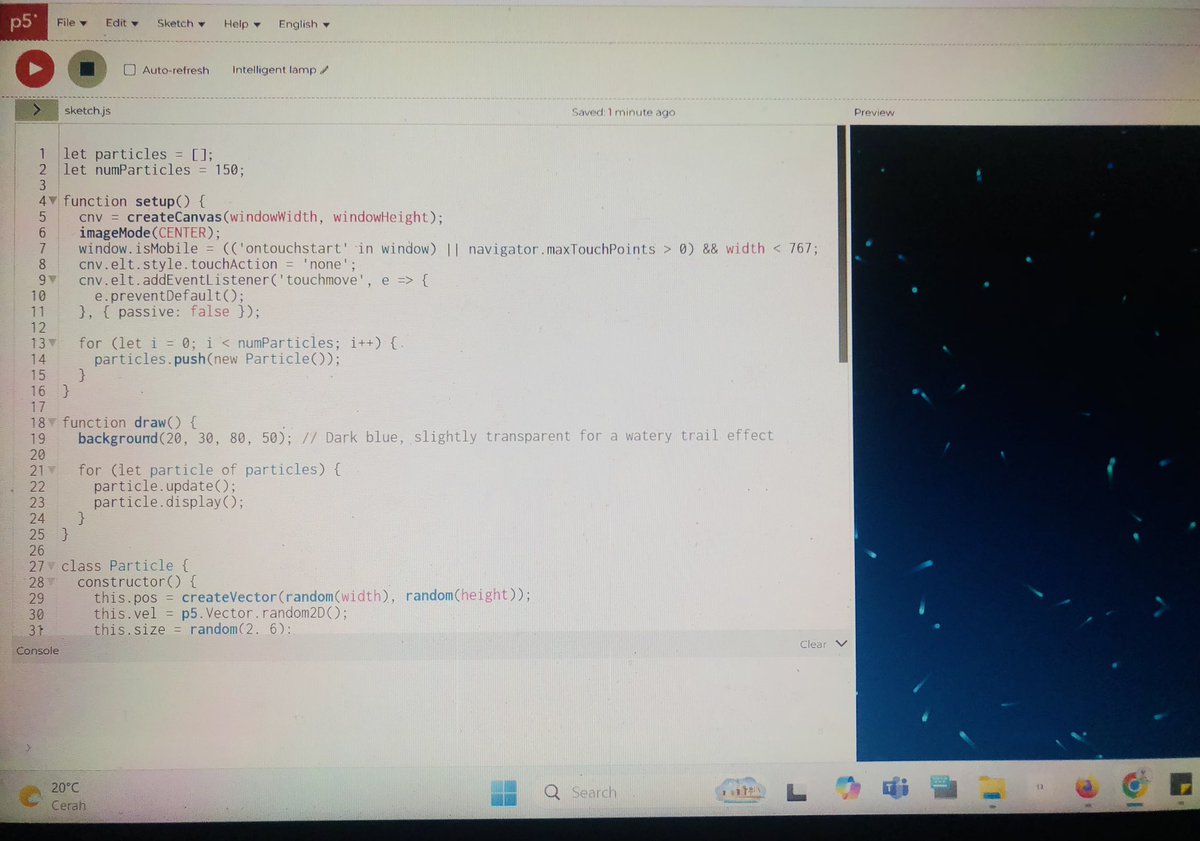Image resolution: width=1200 pixels, height=841 pixels.
Task: Open the Edit menu
Action: click(122, 23)
